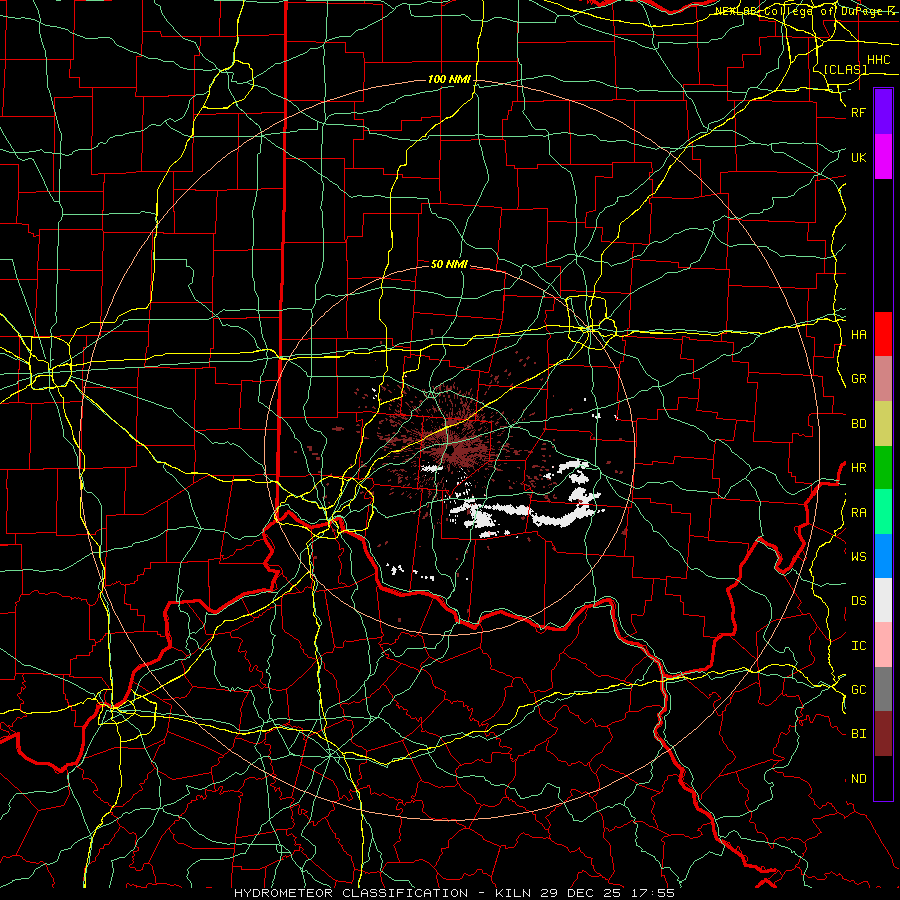Click the 100 NMI range ring label
This screenshot has height=900, width=900.
pos(449,79)
